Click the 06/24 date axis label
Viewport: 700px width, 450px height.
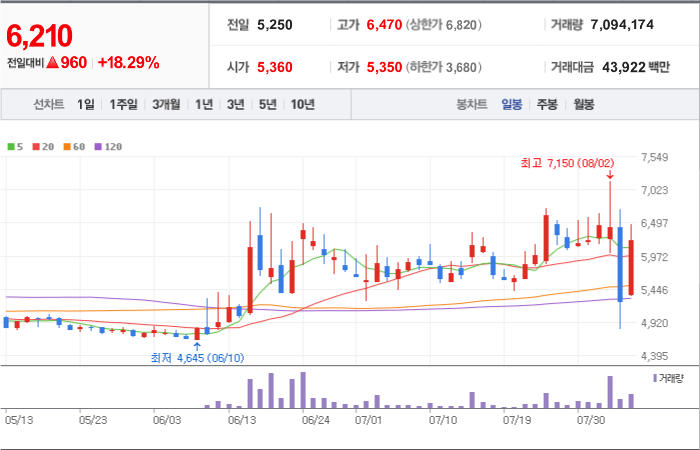[316, 421]
